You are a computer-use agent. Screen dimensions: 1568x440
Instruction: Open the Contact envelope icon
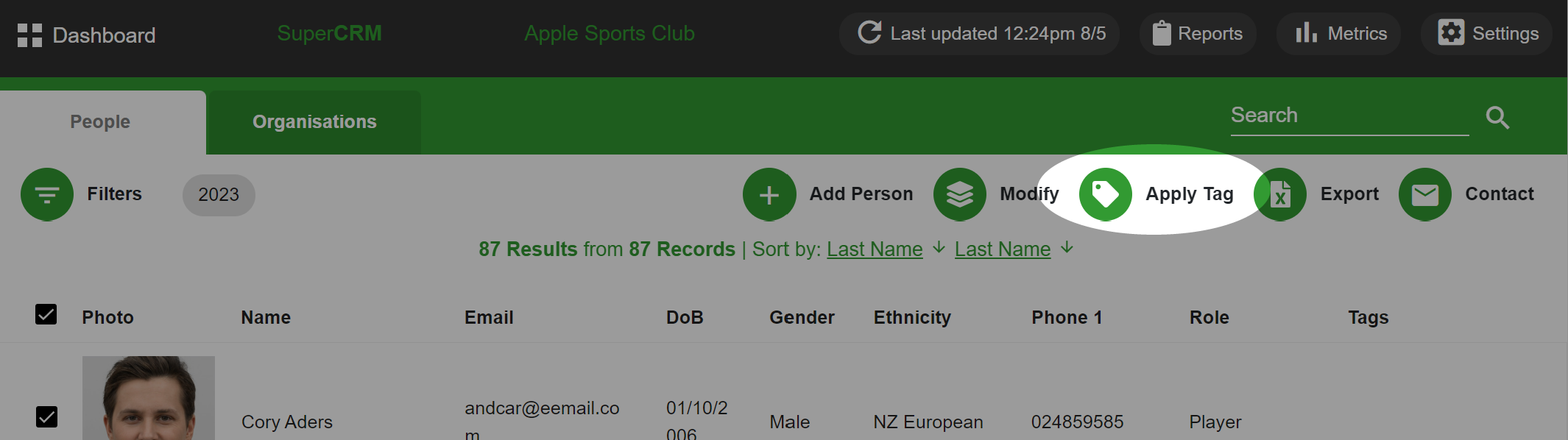pos(1425,194)
